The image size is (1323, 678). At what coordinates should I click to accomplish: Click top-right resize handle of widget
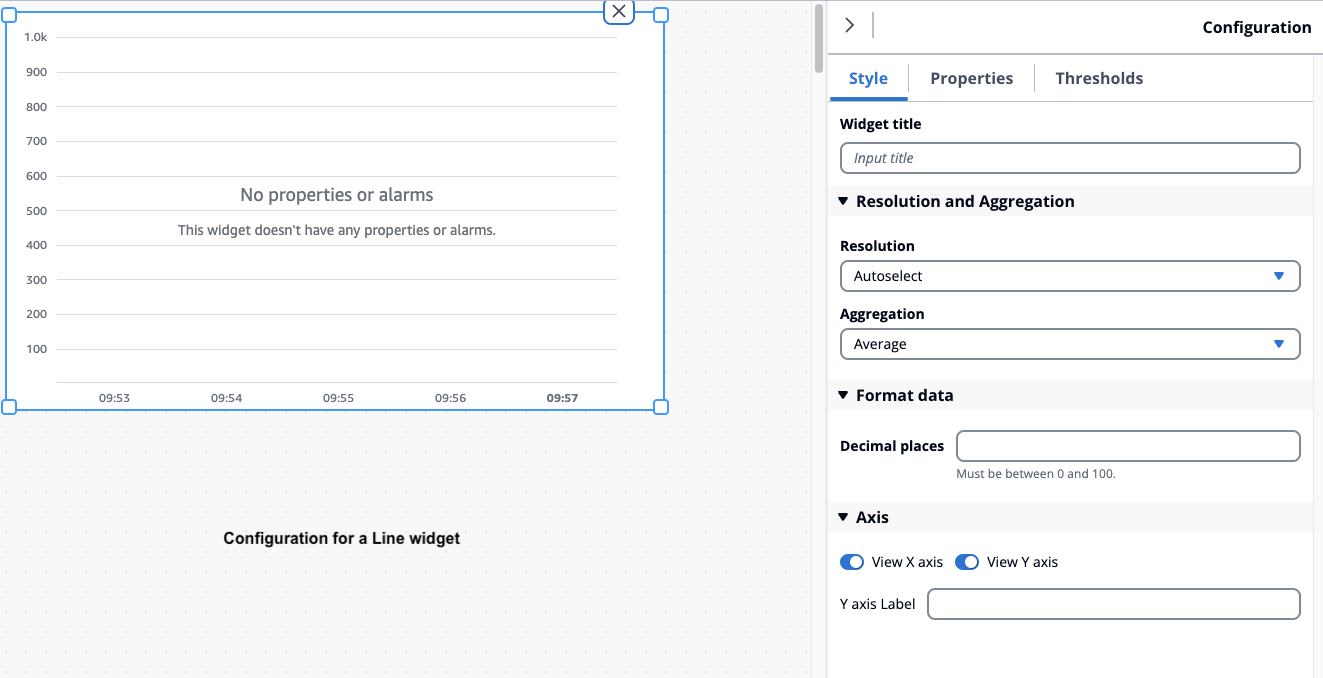(660, 15)
